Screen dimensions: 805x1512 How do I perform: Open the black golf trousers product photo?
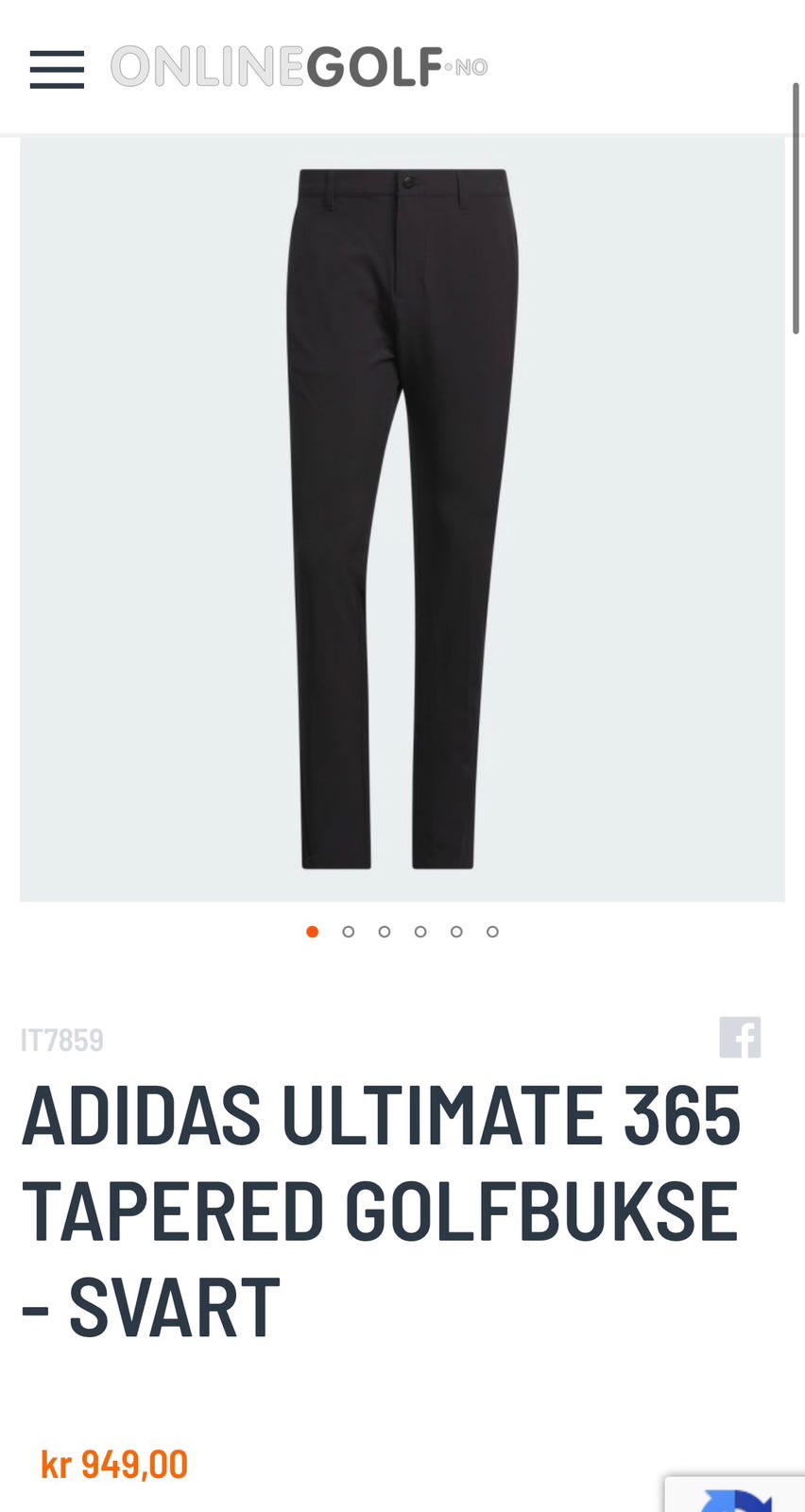402,519
